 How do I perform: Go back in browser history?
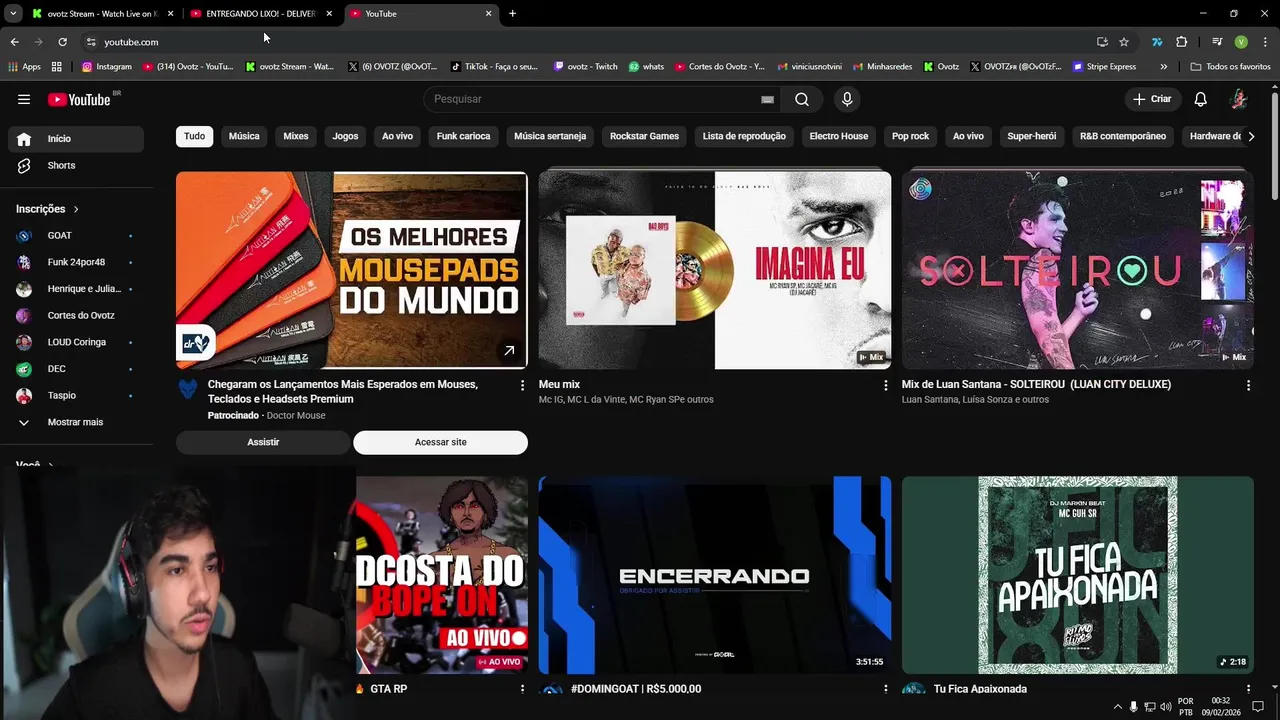[x=14, y=42]
